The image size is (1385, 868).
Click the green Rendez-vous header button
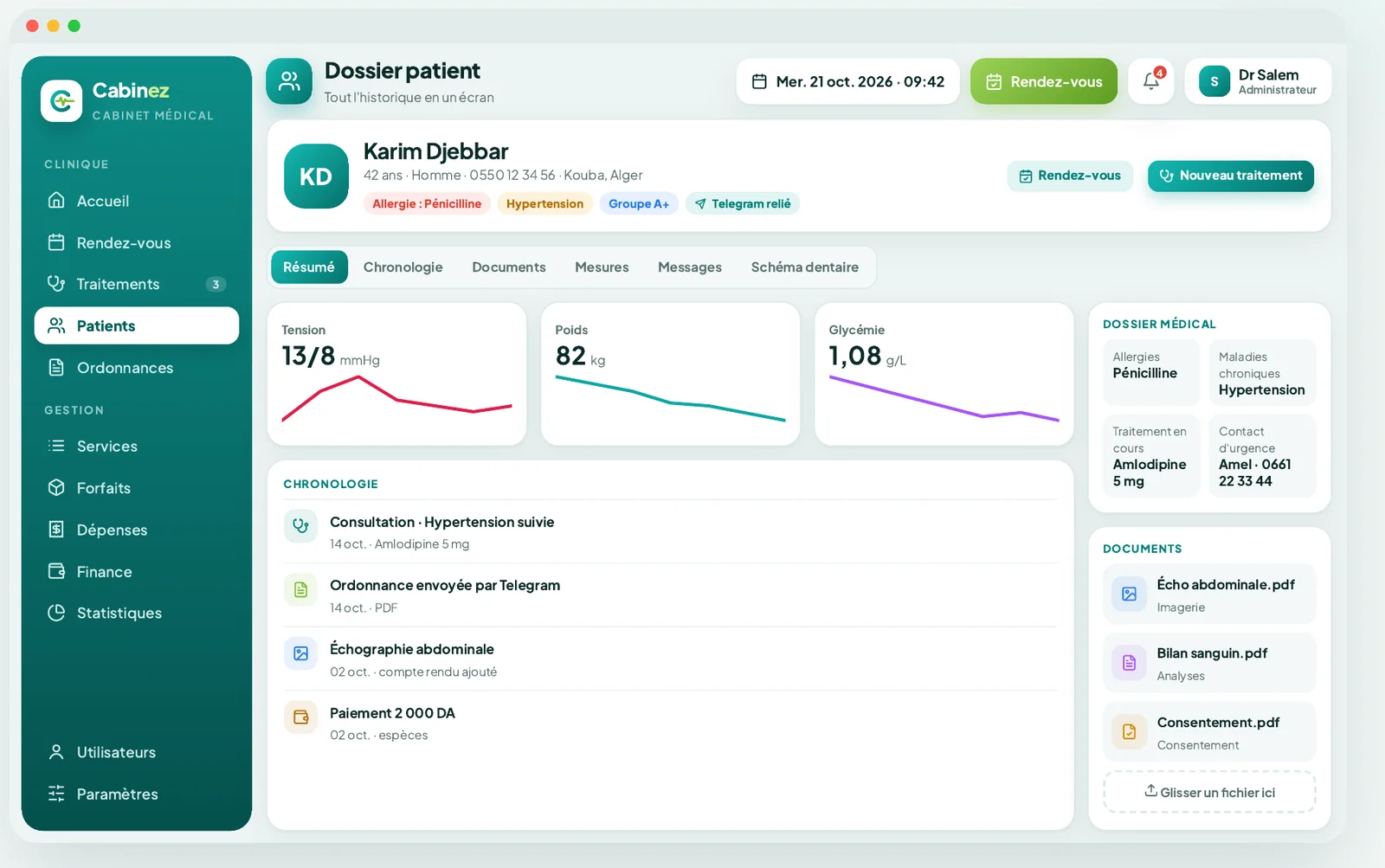(x=1044, y=81)
